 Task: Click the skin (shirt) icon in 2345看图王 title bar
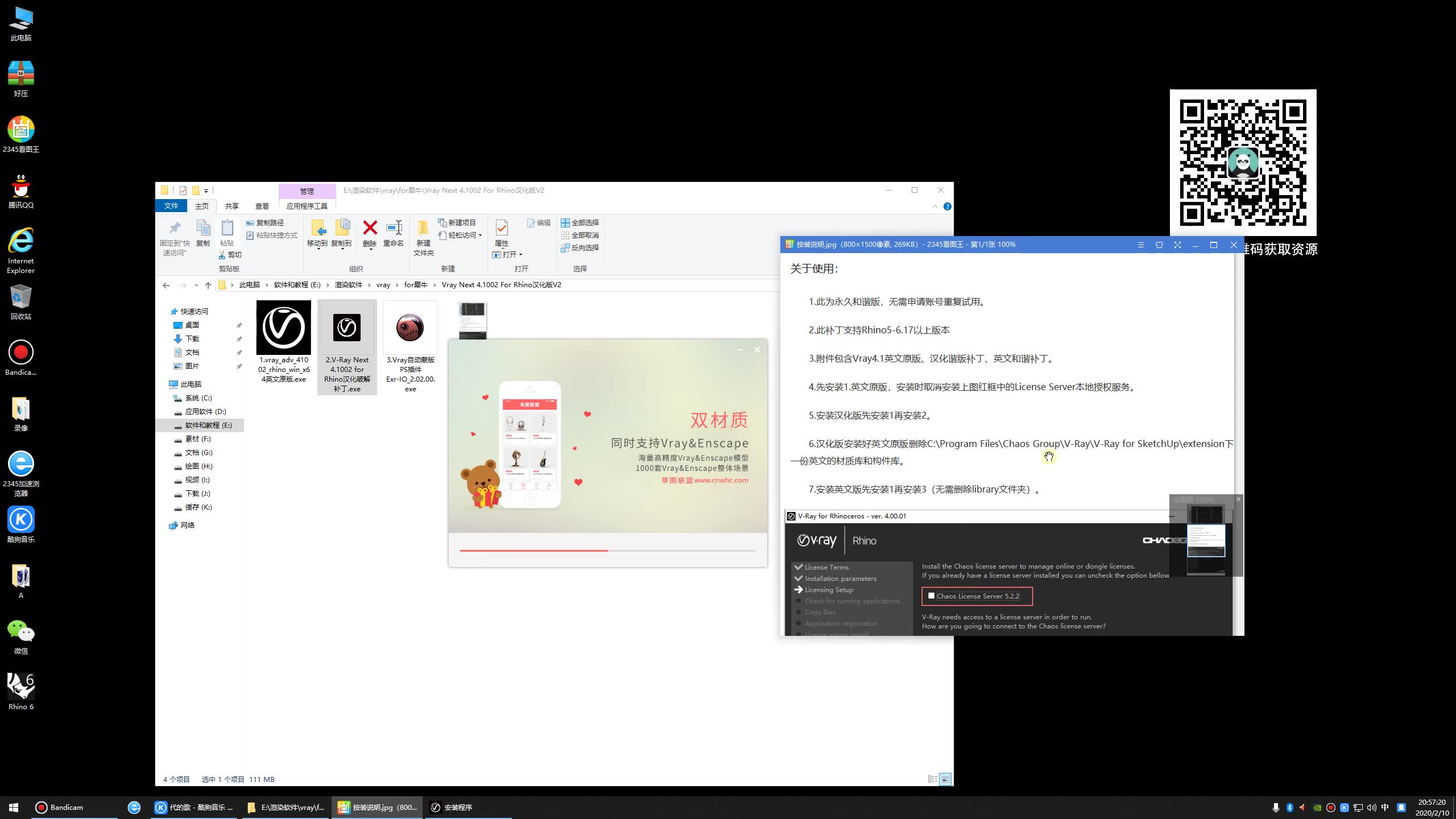(1159, 245)
